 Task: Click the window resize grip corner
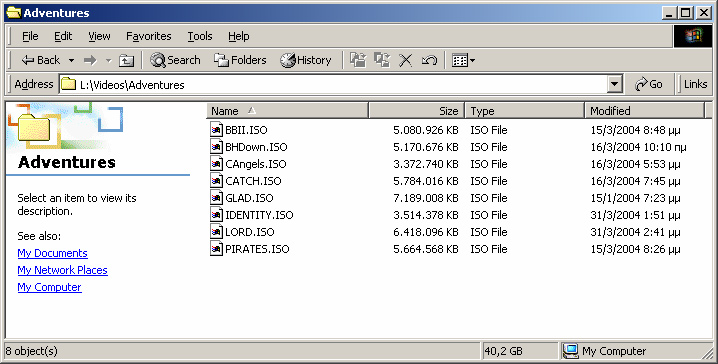(x=707, y=353)
